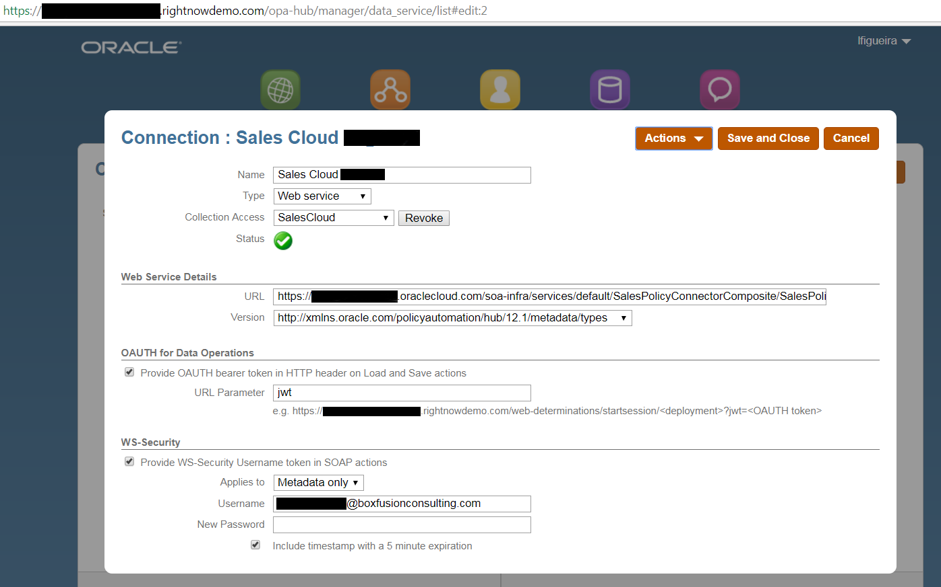Revoke the SalesCloud collection access
The width and height of the screenshot is (941, 587).
click(424, 218)
